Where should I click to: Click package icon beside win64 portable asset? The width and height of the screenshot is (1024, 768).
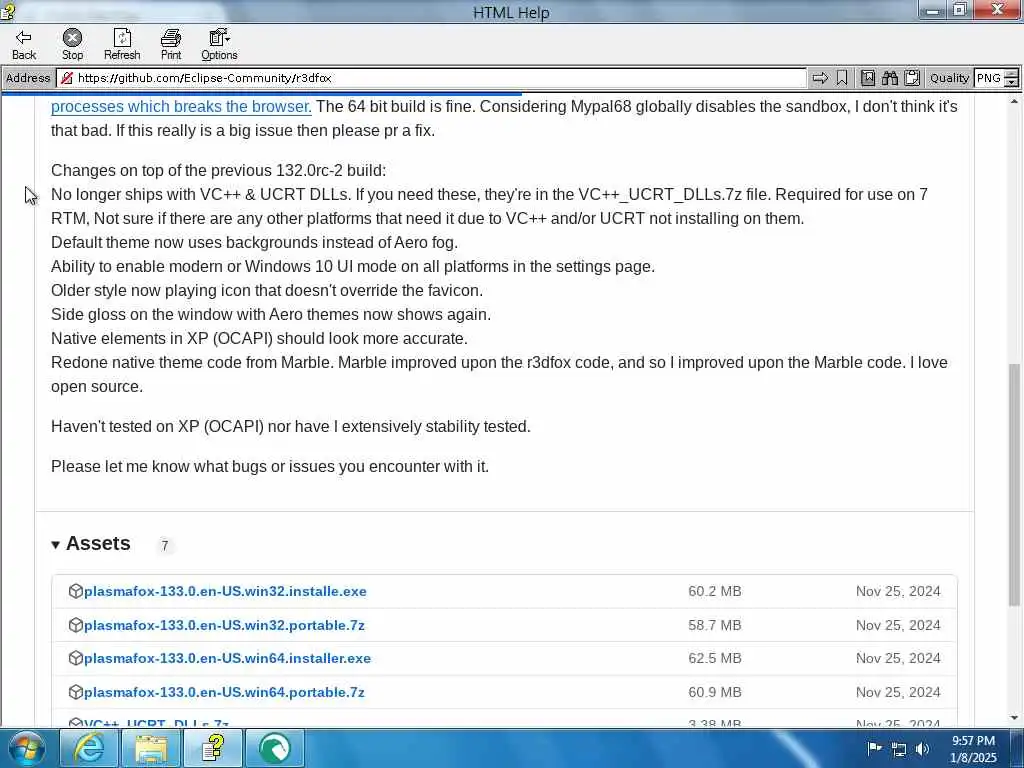point(76,692)
